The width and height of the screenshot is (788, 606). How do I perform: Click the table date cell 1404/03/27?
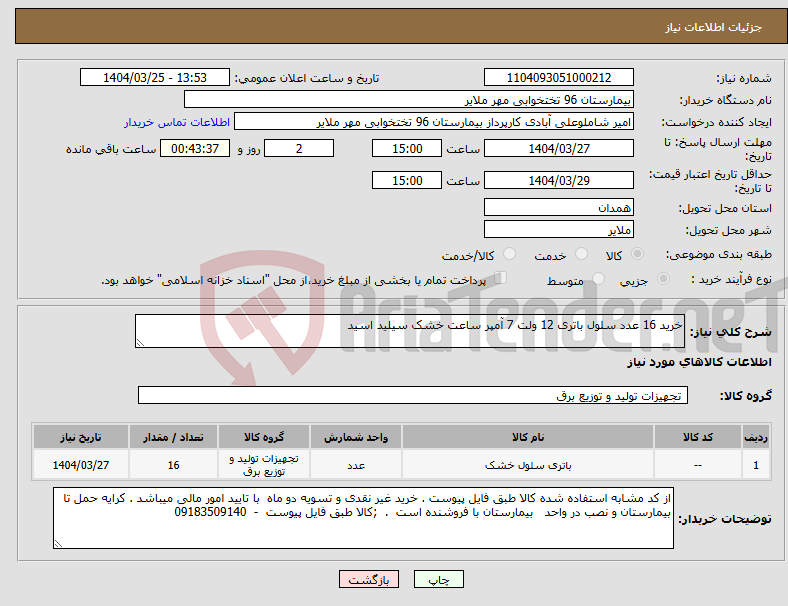(x=81, y=465)
